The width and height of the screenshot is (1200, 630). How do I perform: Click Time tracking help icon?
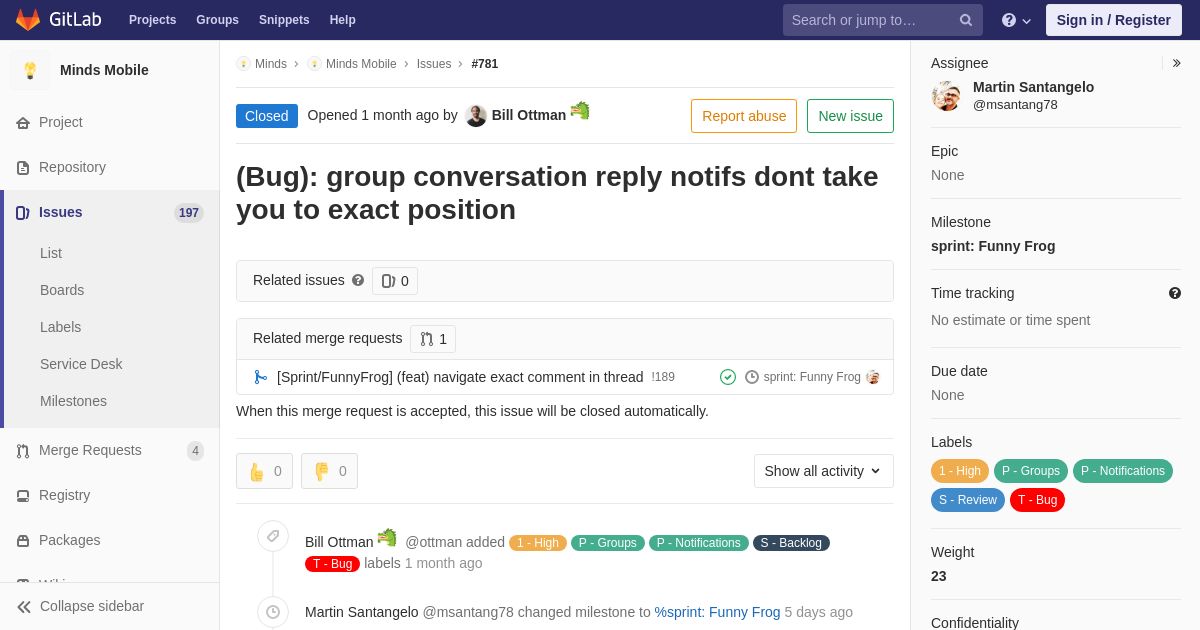click(1175, 293)
